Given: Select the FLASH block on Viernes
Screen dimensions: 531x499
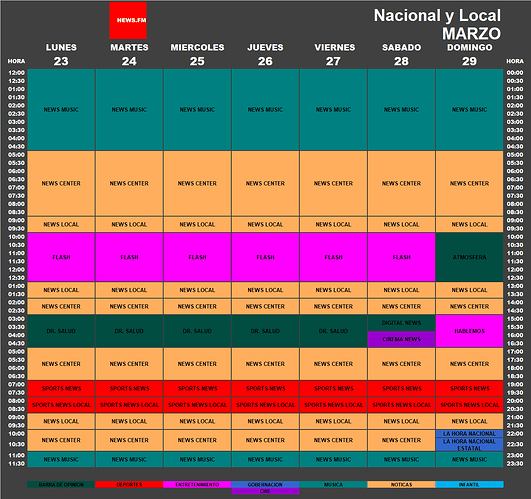Looking at the screenshot, I should click(x=333, y=257).
